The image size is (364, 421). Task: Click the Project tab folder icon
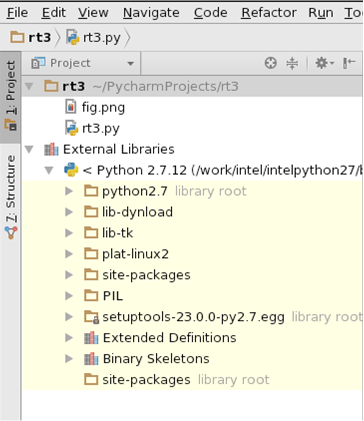tap(10, 125)
